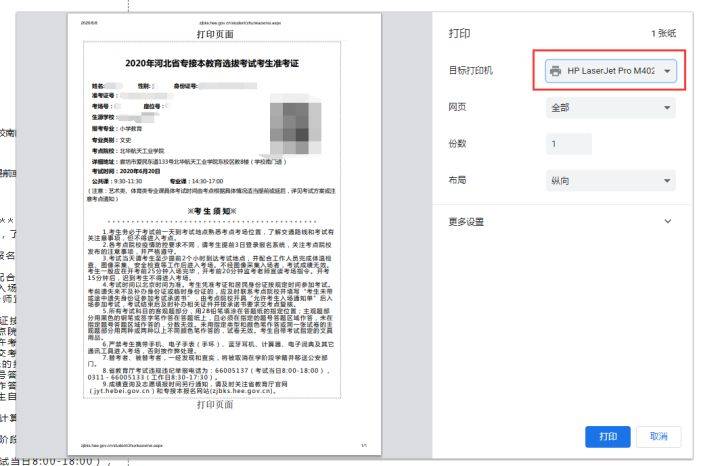
Task: Click the blurred candidate photo in preview
Action: pos(295,125)
